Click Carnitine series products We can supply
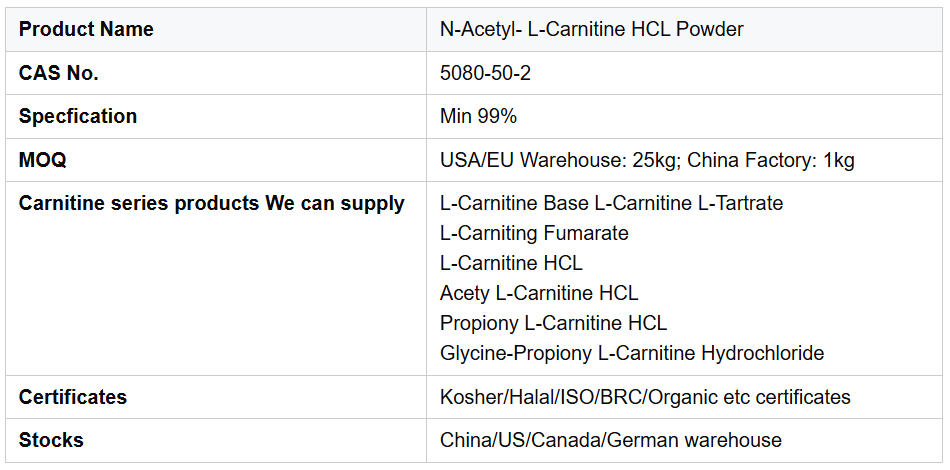This screenshot has height=470, width=950. coord(211,203)
